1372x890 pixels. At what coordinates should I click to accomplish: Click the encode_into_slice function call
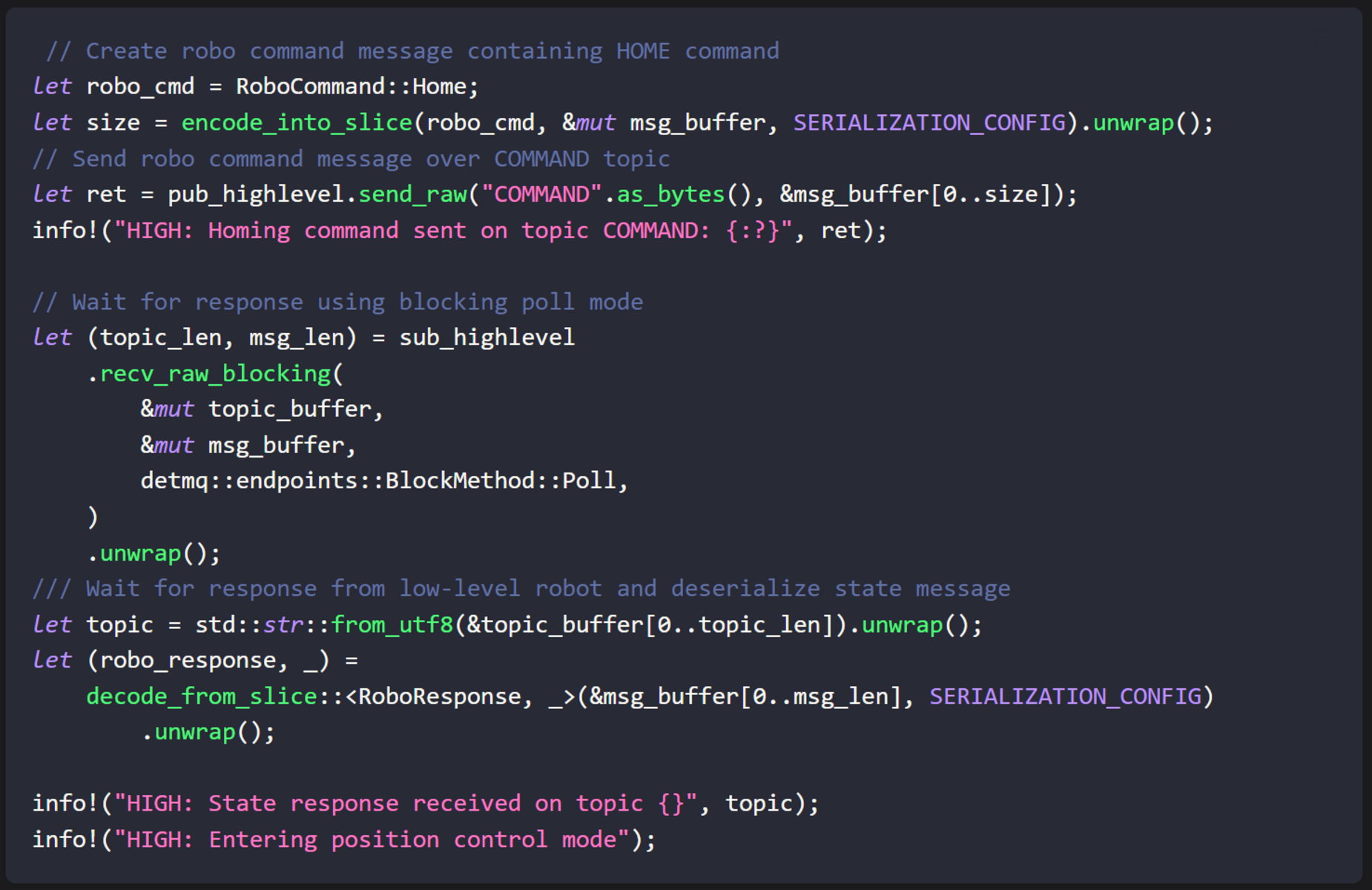click(297, 122)
